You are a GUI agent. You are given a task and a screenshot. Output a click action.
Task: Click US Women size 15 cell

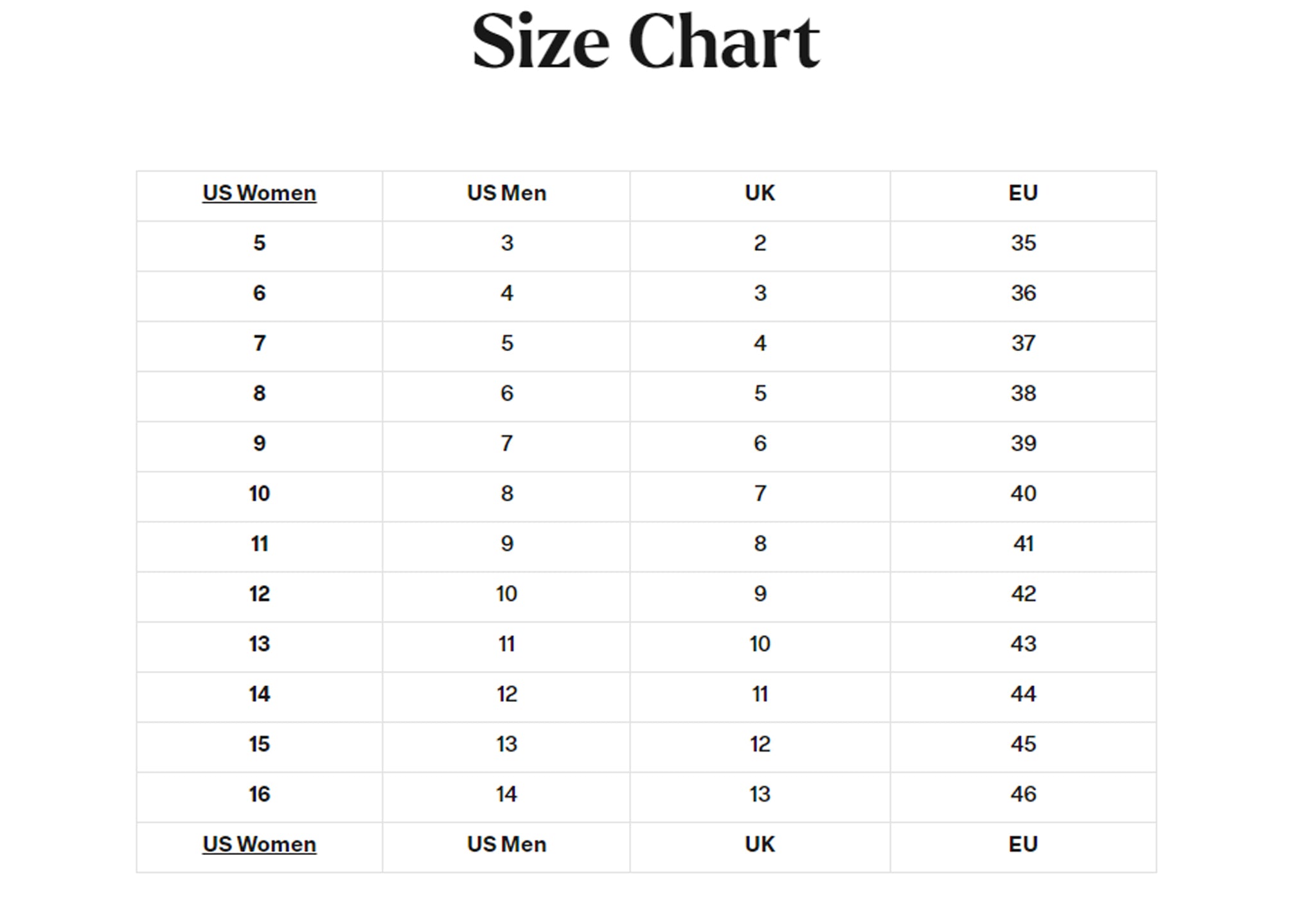[x=259, y=744]
